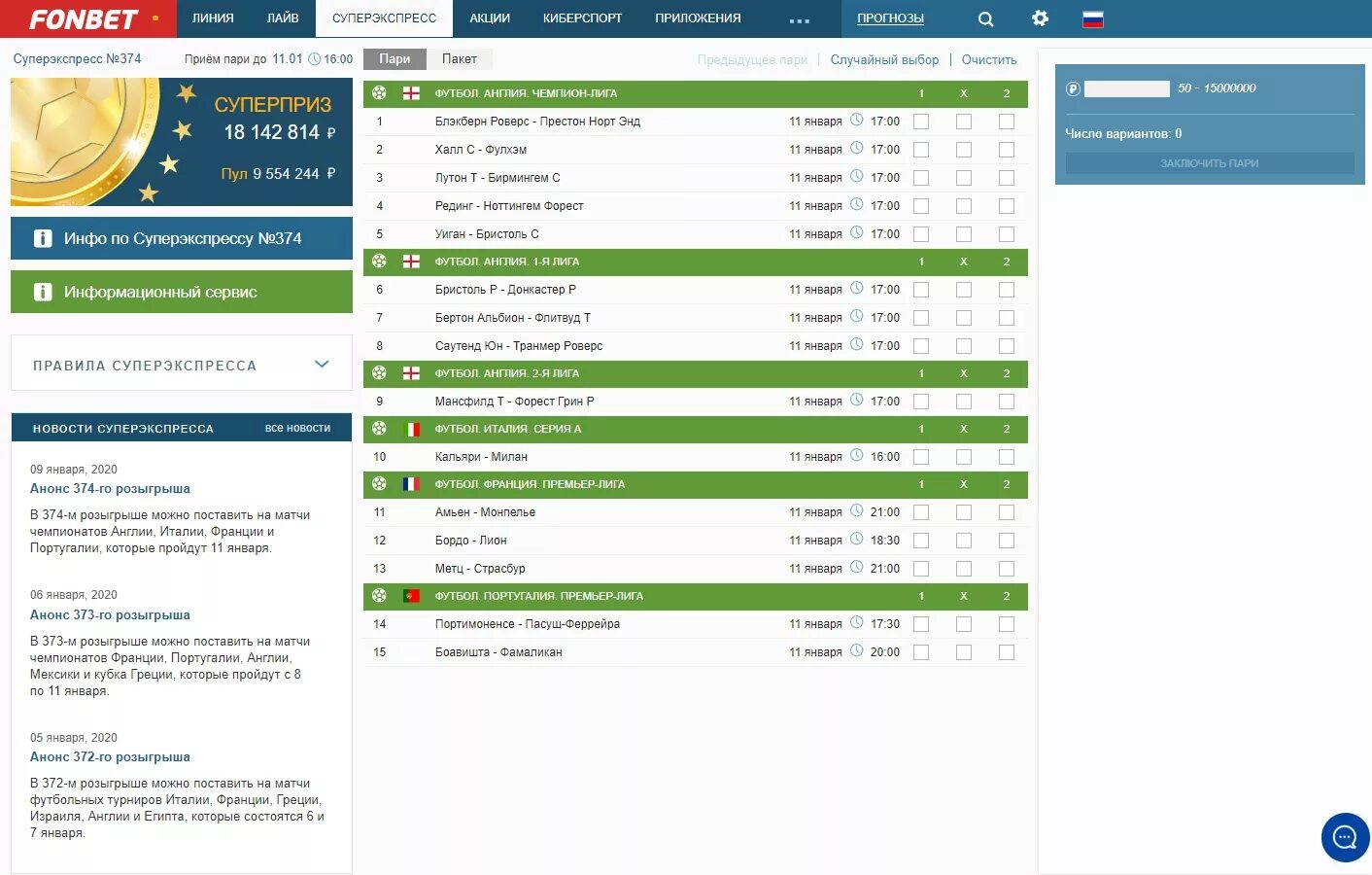Click the FONBET logo
Screen dimensions: 1372x875
click(x=85, y=18)
